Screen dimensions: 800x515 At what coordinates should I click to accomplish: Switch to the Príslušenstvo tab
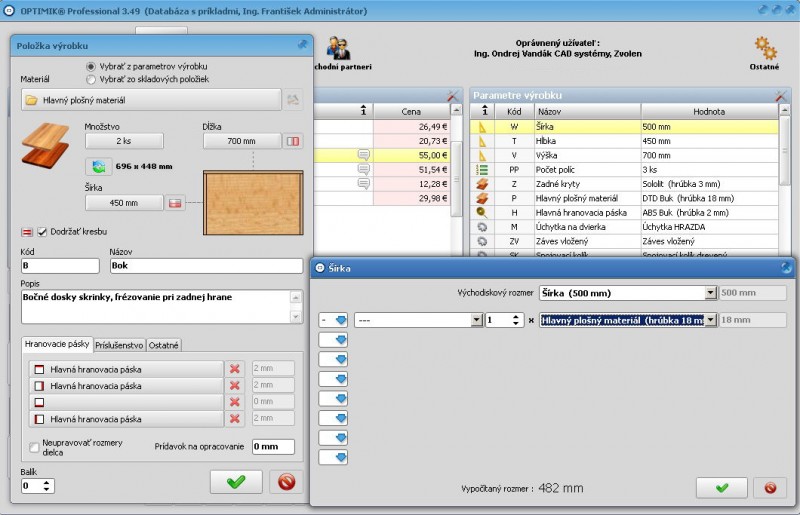119,346
